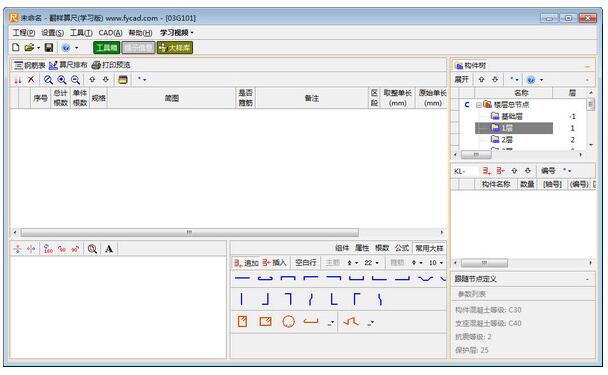The image size is (608, 375).
Task: Click the KL- component prefix field
Action: (464, 171)
